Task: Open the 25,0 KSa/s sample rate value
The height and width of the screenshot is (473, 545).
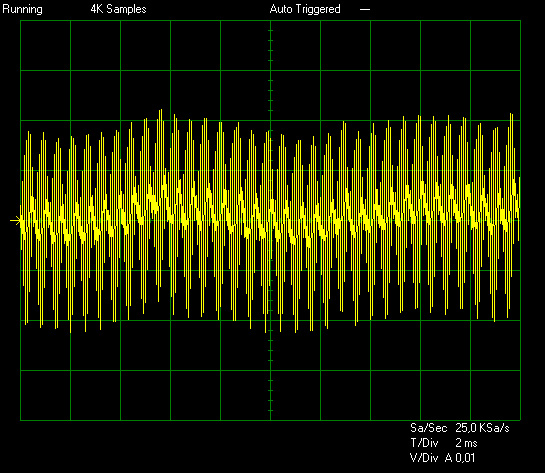Action: coord(482,428)
